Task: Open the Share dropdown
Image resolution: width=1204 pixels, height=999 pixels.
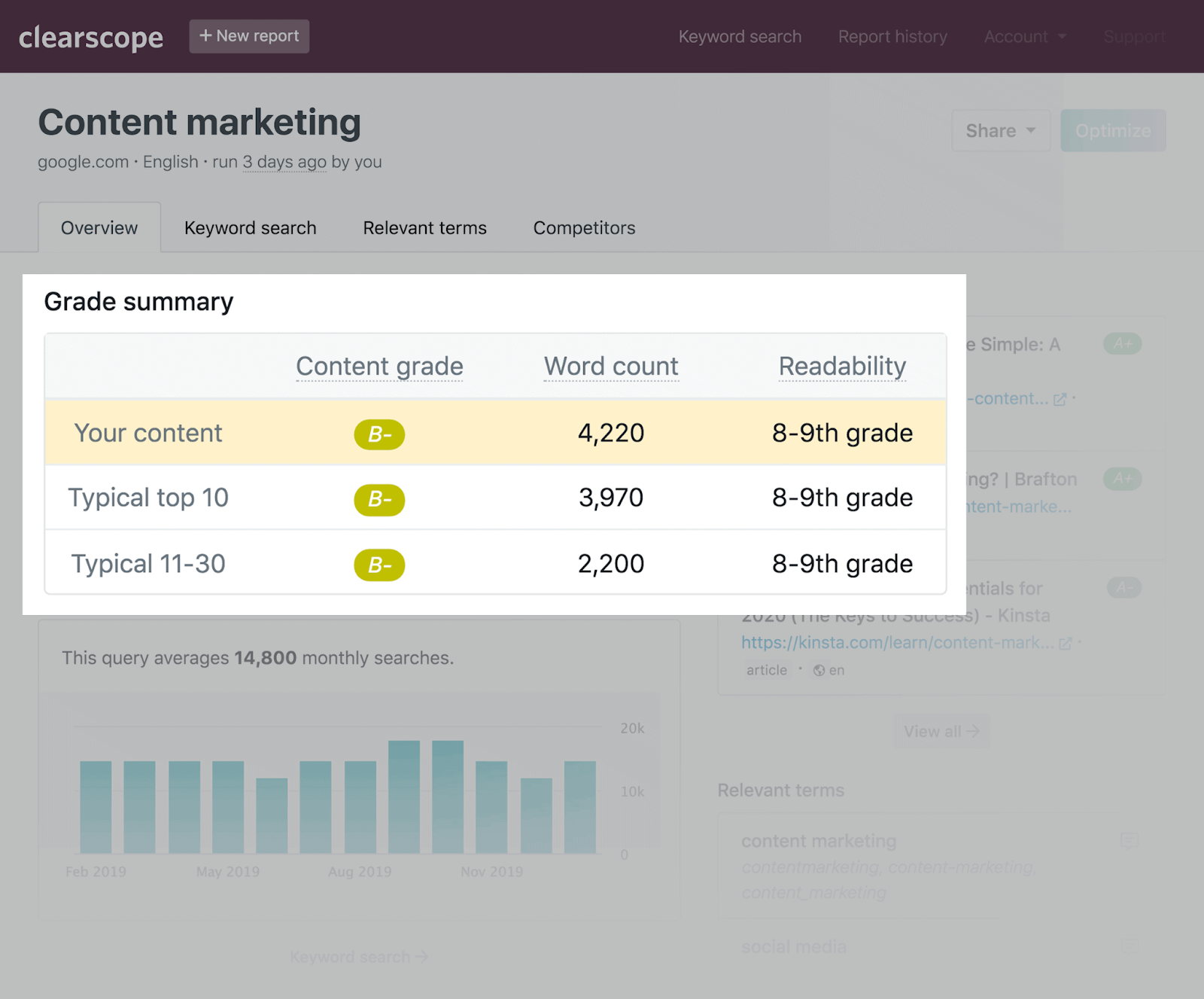Action: [x=1000, y=131]
